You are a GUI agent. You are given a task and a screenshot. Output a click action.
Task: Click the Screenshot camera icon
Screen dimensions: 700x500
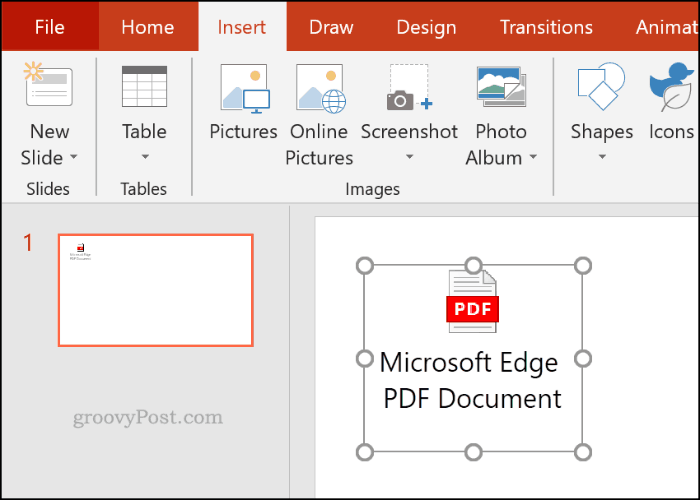pos(408,90)
